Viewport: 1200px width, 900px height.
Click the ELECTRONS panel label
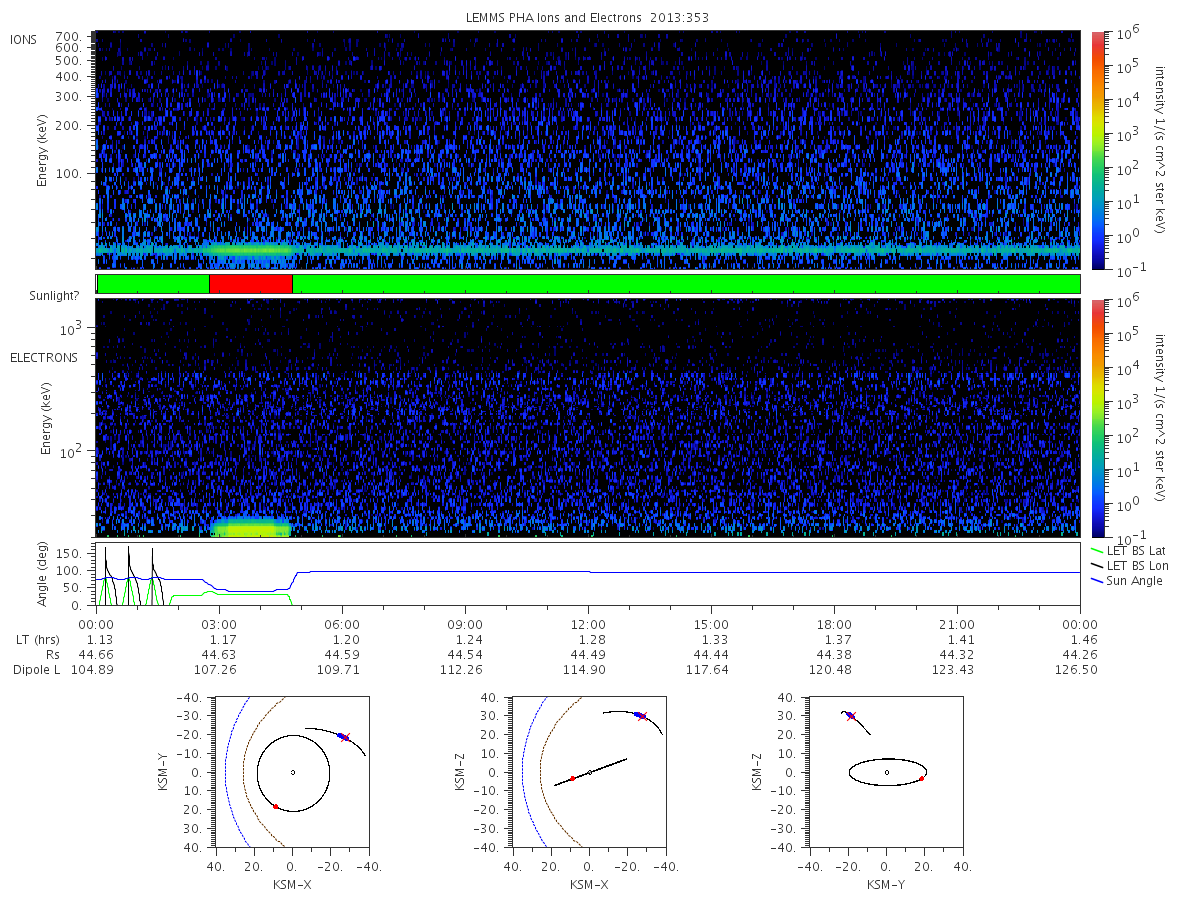[44, 358]
